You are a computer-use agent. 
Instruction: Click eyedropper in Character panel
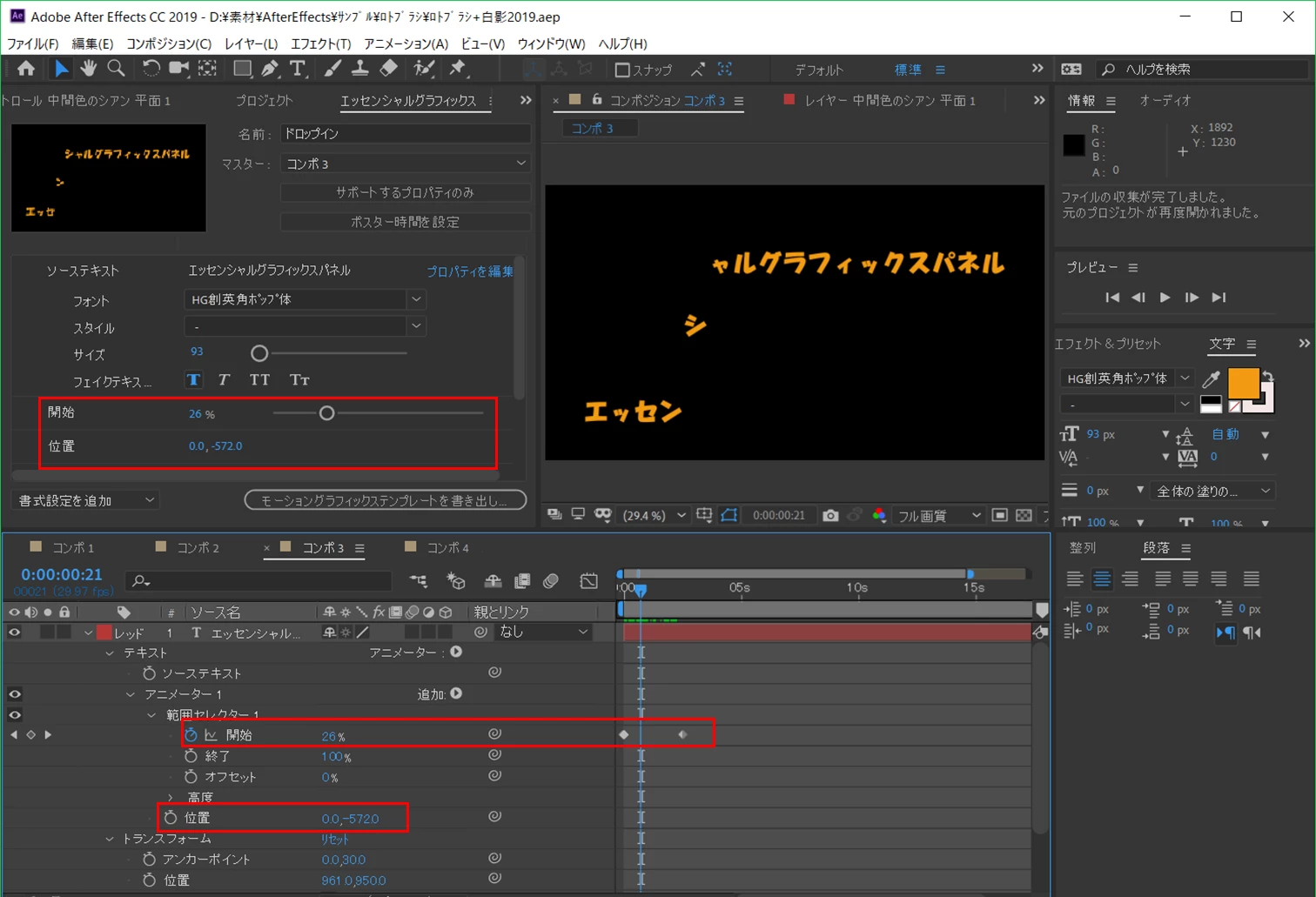1211,378
